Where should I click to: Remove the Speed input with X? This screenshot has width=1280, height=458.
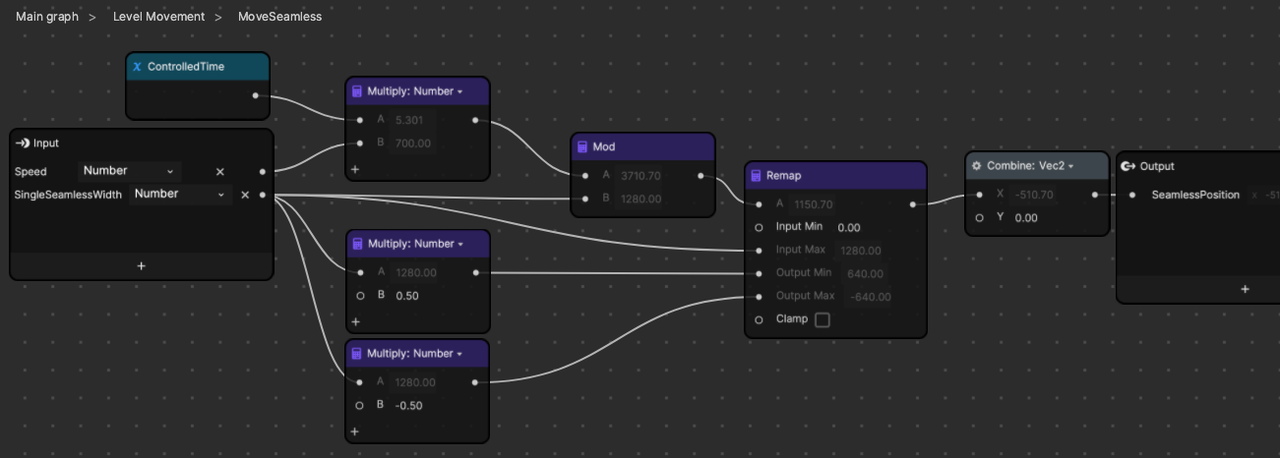click(x=220, y=171)
